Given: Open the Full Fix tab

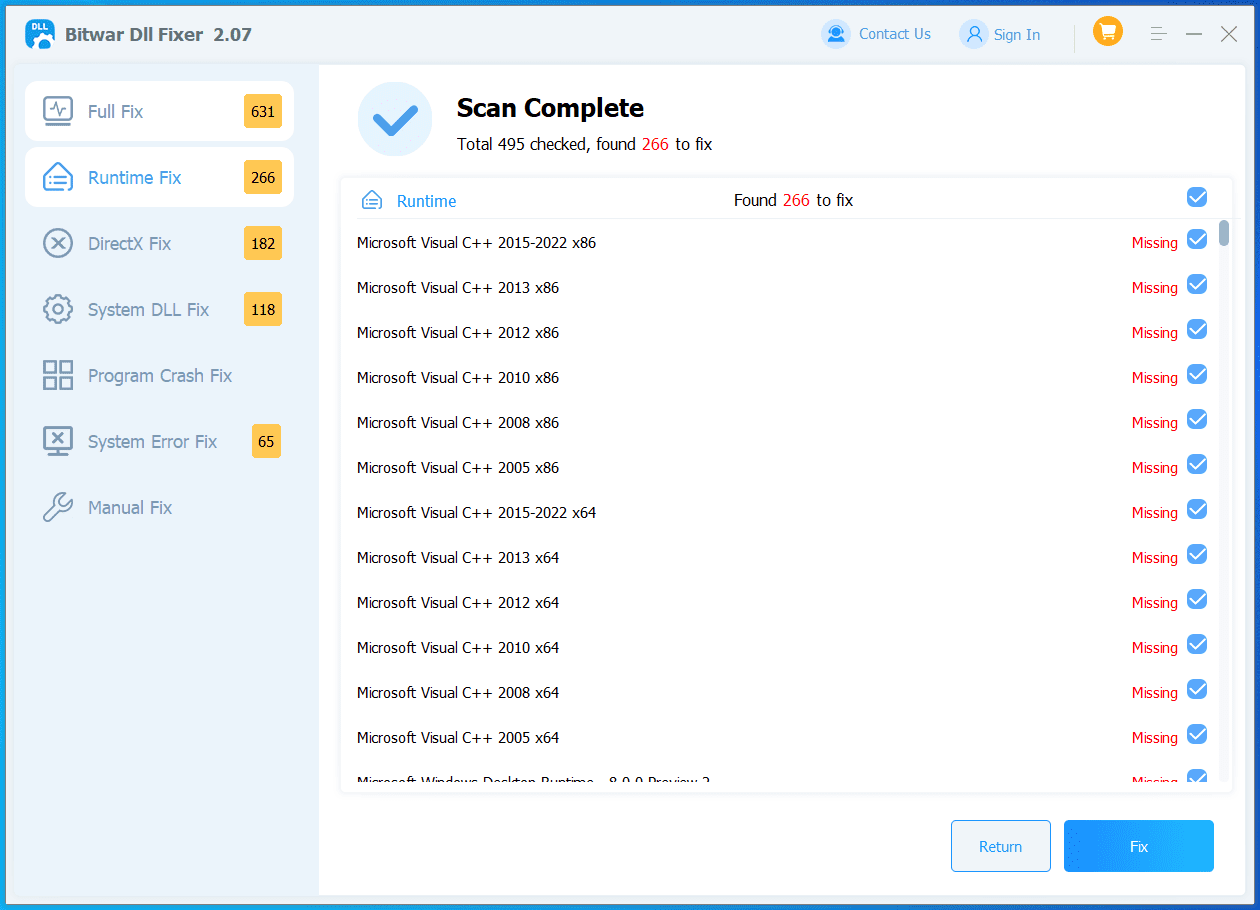Looking at the screenshot, I should tap(159, 111).
